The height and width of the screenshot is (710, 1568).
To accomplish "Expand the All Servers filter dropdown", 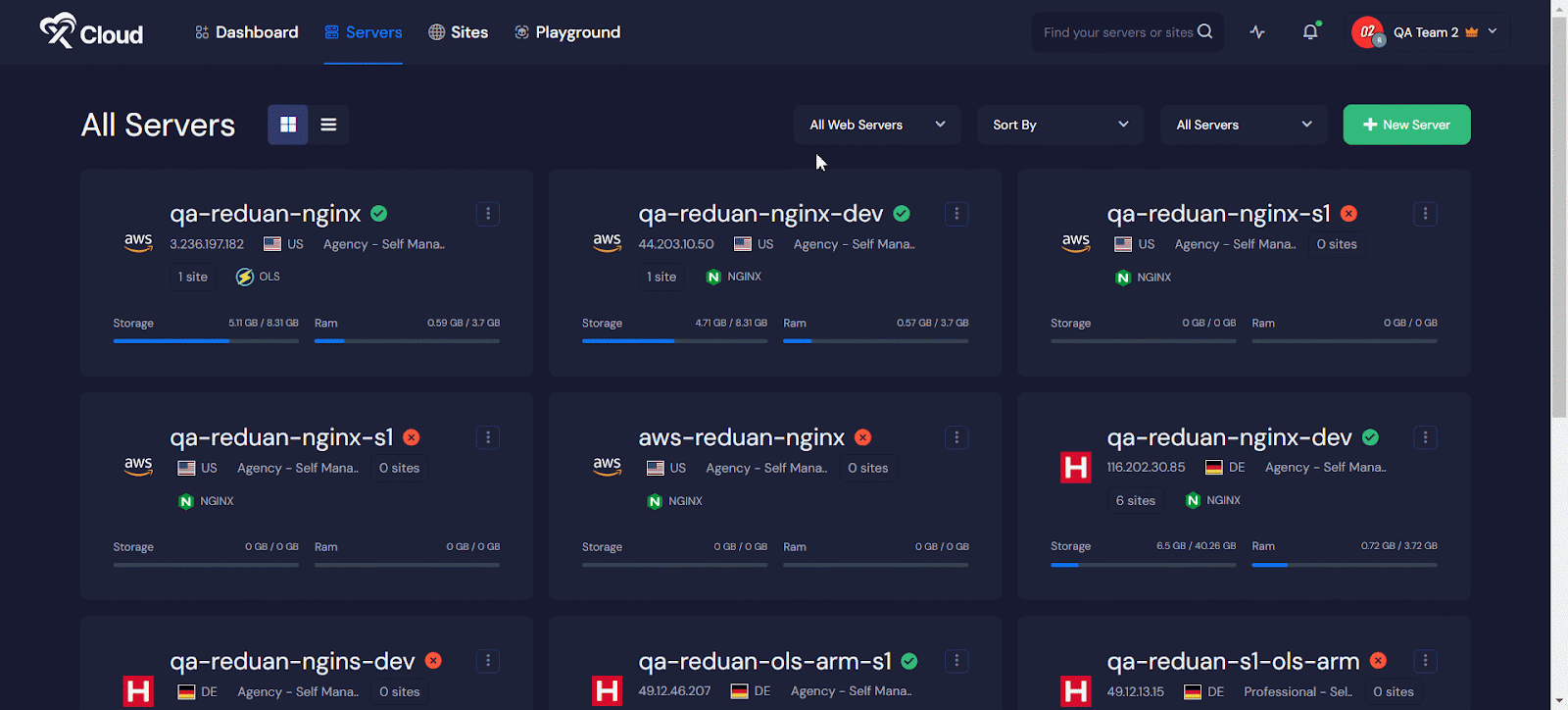I will click(1243, 125).
